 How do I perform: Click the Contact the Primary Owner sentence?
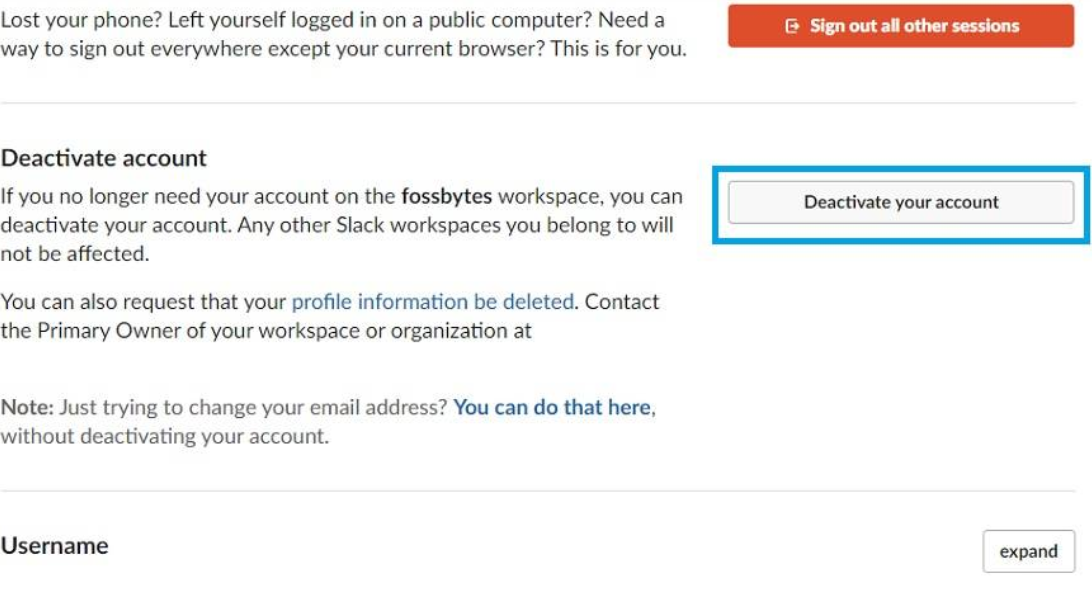click(330, 316)
